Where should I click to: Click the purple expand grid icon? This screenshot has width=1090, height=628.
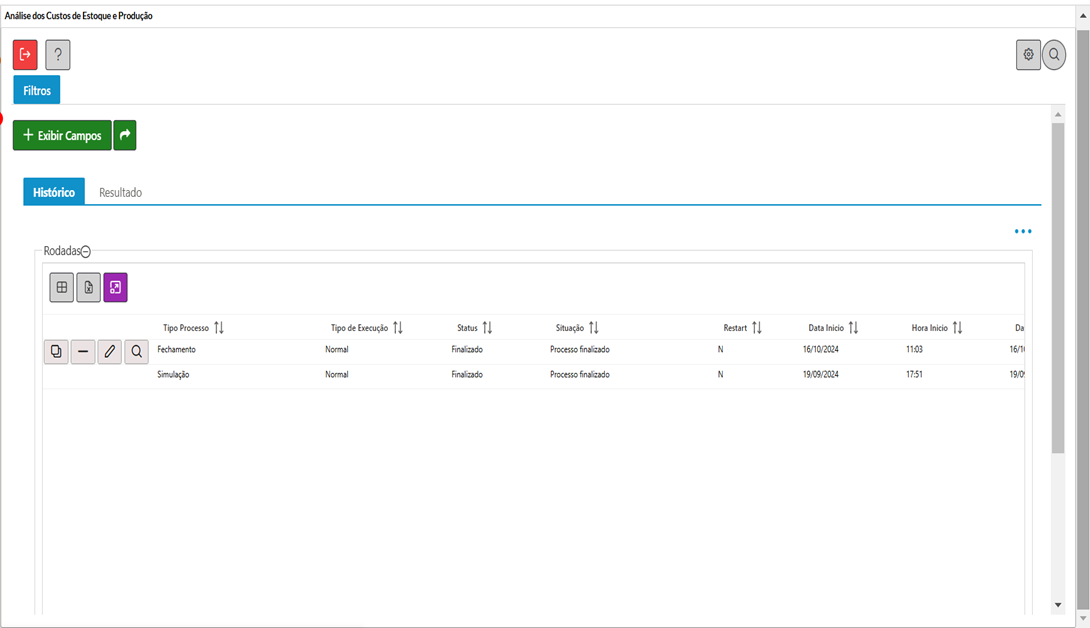[x=115, y=288]
